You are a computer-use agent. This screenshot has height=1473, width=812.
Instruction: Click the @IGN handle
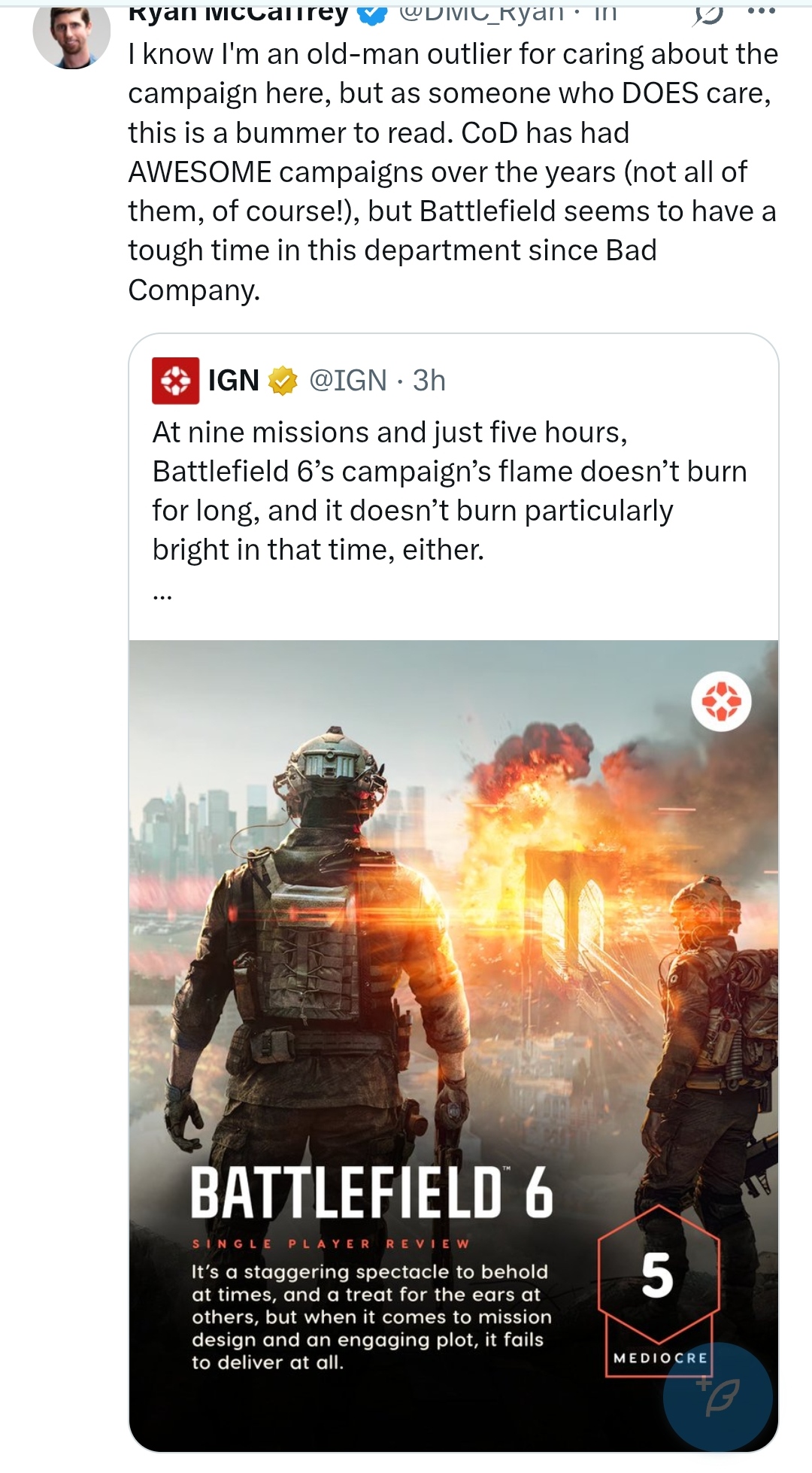pos(348,381)
